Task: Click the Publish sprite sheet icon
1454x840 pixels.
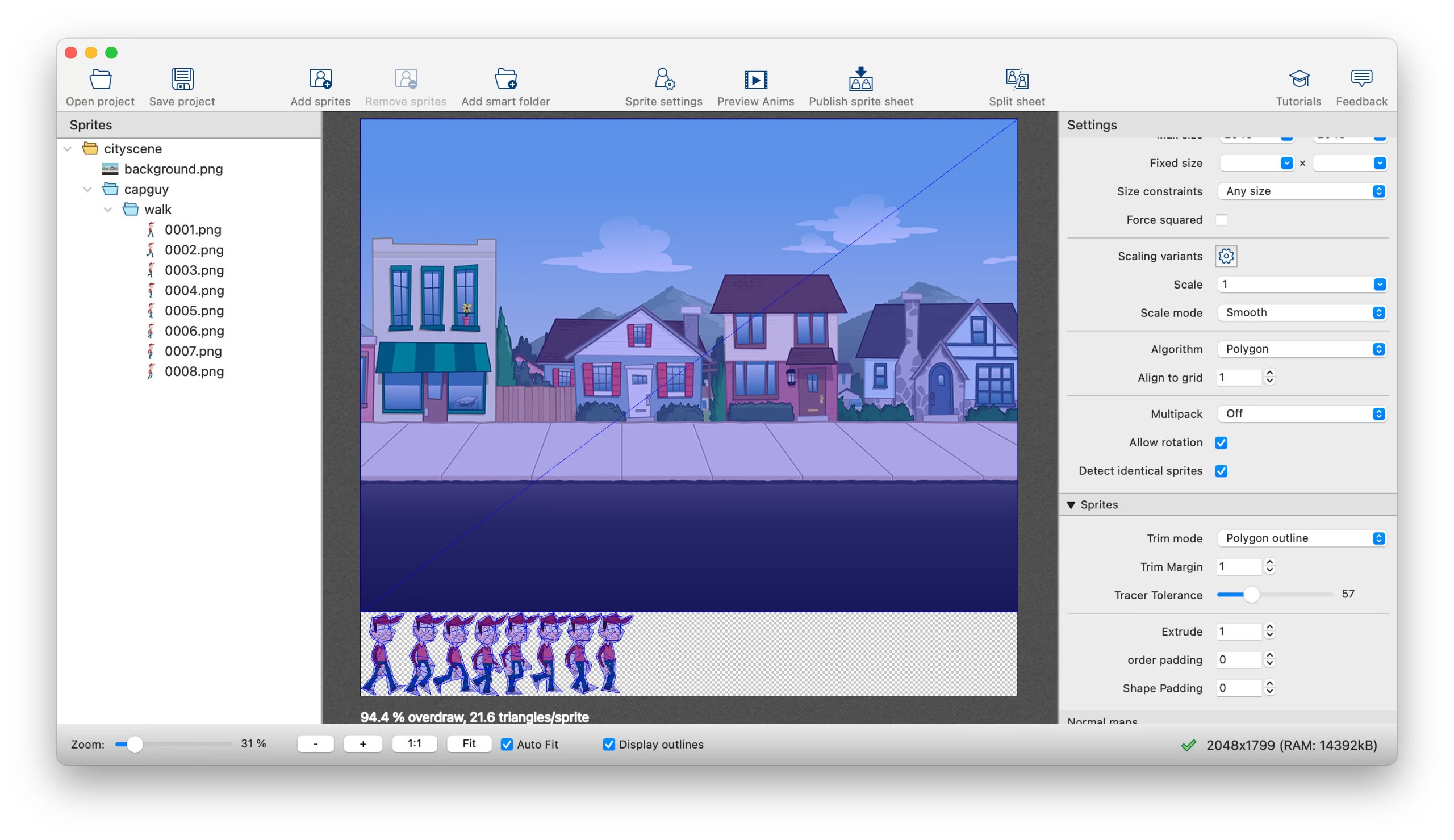Action: coord(860,79)
